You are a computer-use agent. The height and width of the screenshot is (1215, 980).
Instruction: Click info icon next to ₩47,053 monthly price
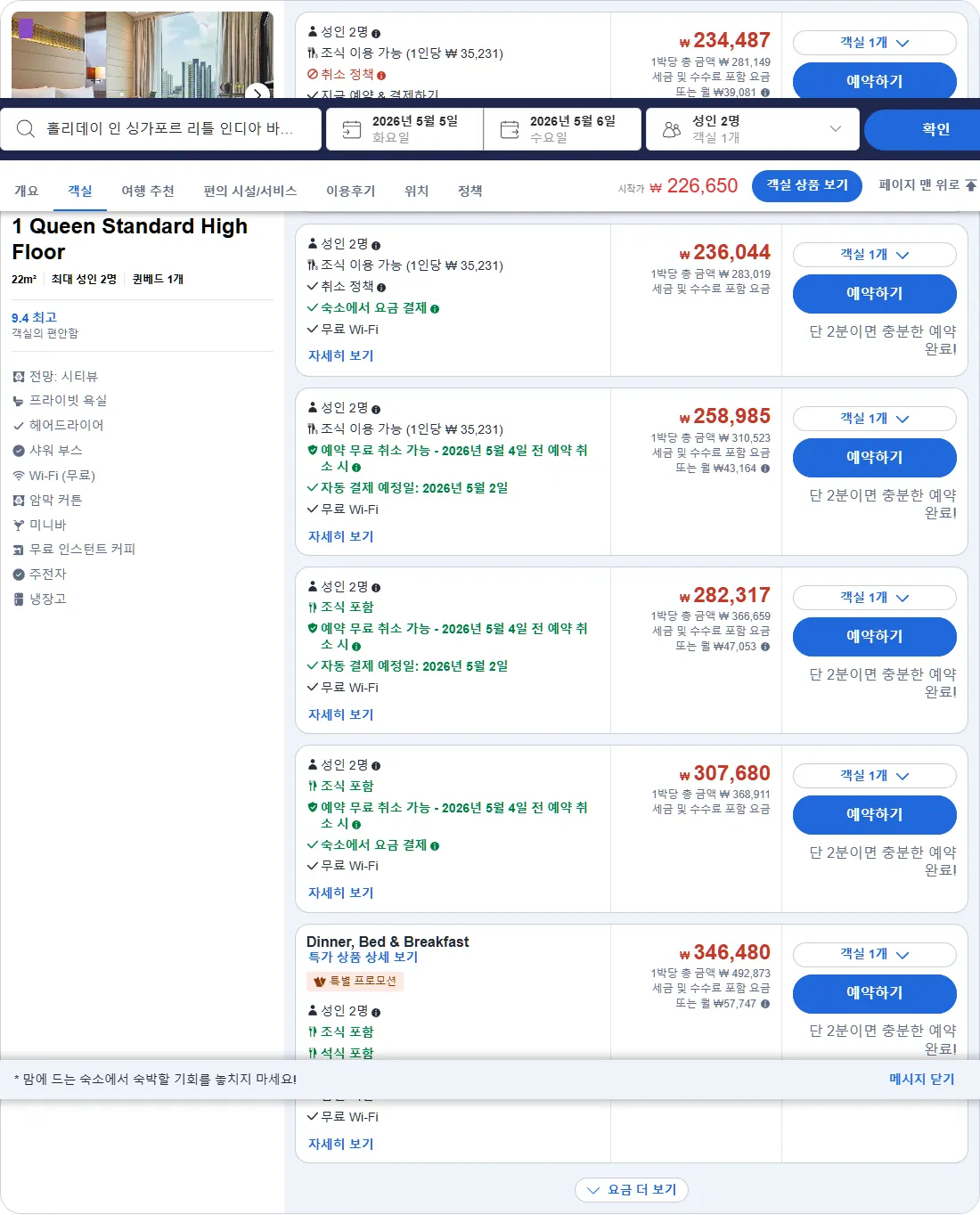tap(765, 647)
